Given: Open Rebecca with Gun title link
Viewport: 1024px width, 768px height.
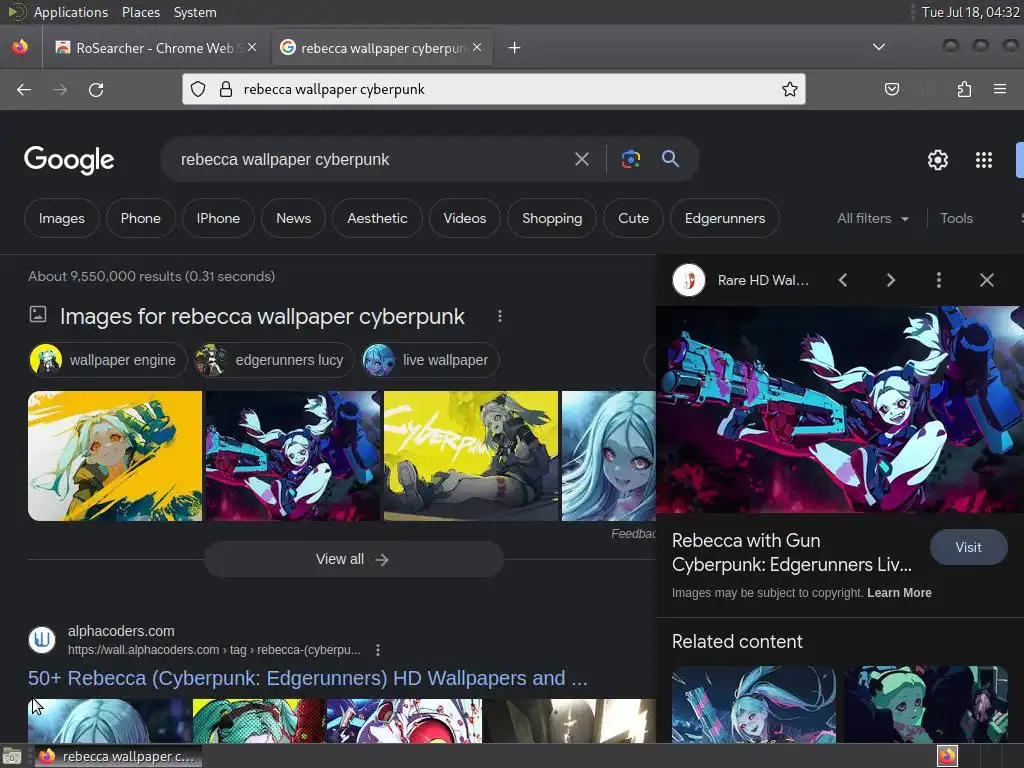Looking at the screenshot, I should 792,552.
